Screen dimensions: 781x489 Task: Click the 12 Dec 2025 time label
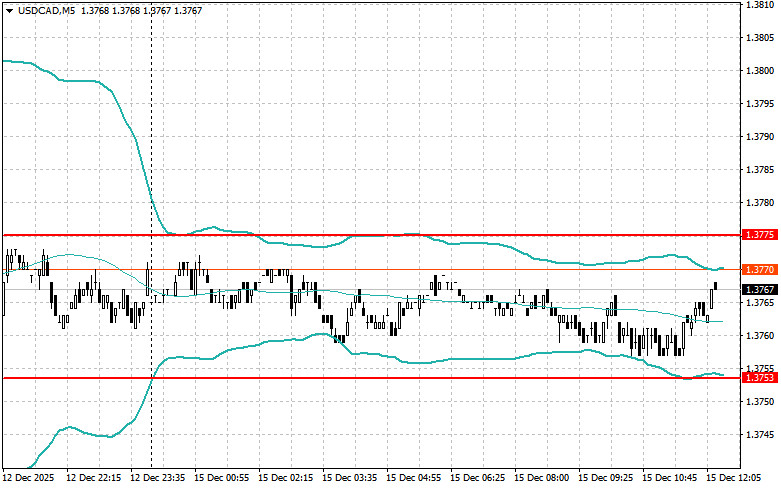[28, 478]
